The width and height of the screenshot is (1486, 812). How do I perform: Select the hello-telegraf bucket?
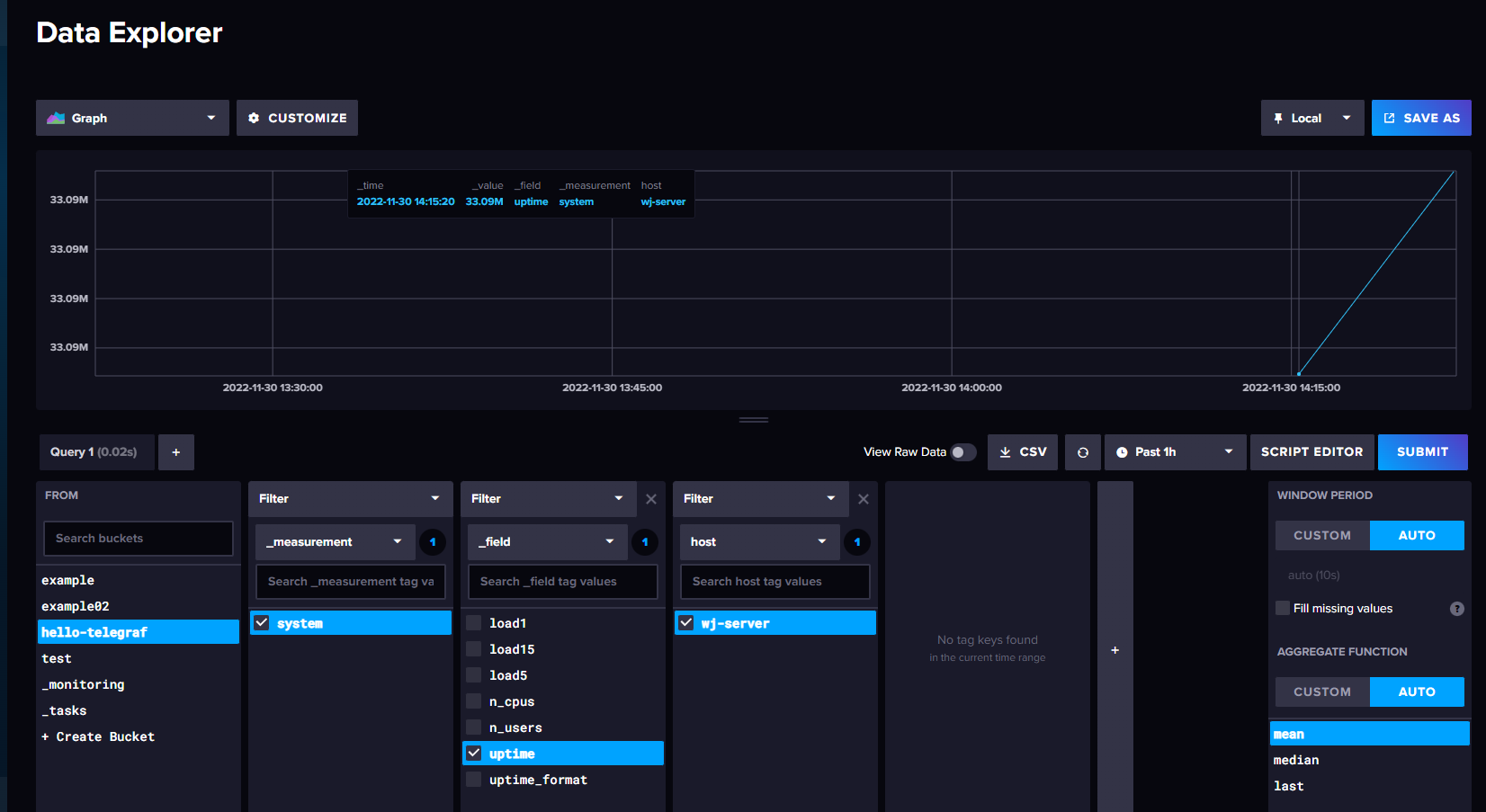tap(139, 632)
